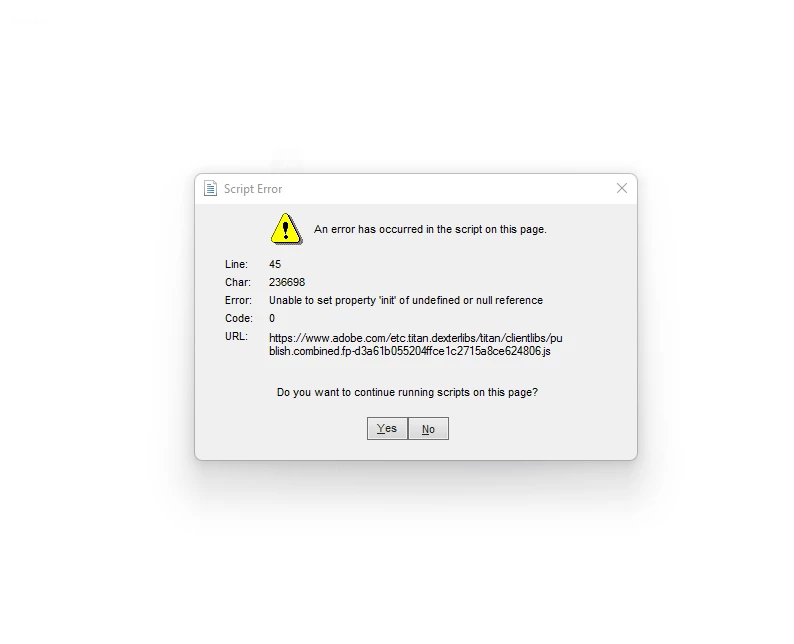The image size is (794, 644).
Task: Click the 'Do you want to continue' question
Action: 407,392
